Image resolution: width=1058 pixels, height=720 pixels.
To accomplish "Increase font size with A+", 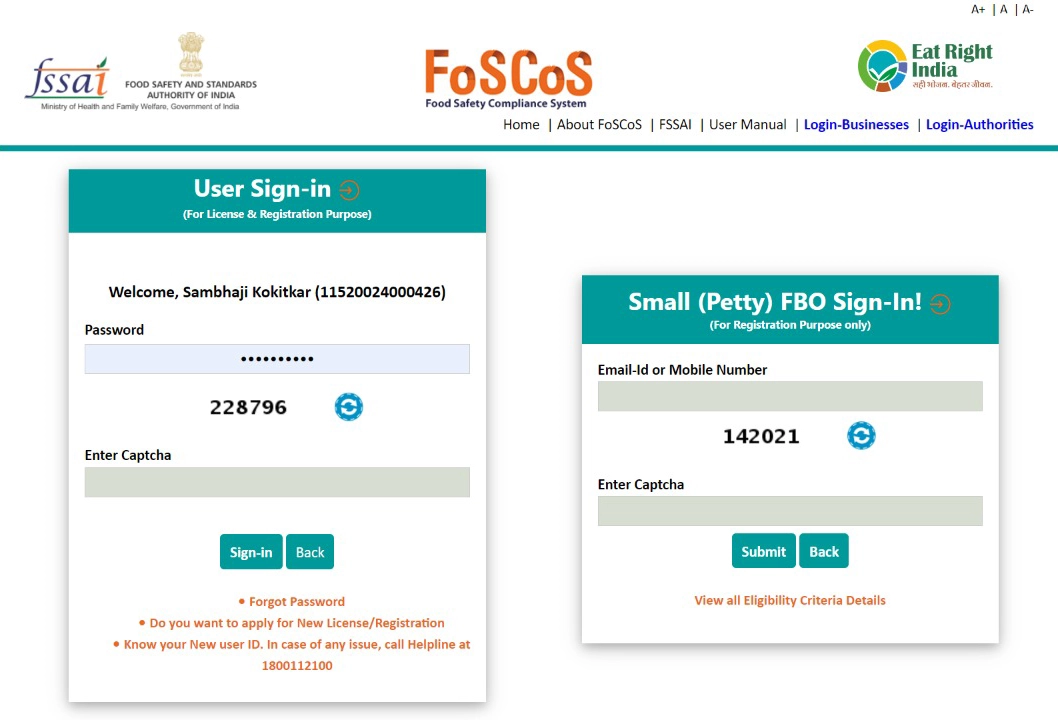I will click(978, 9).
